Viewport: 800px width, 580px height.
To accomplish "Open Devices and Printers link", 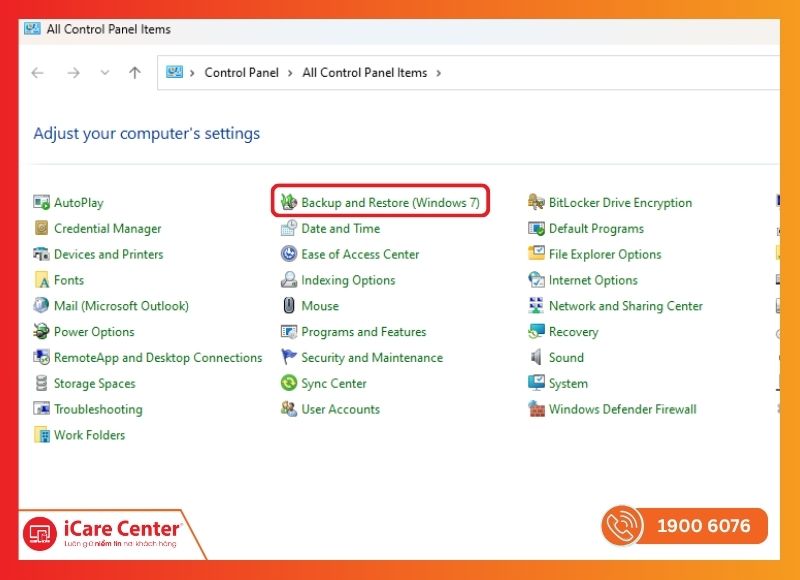I will 108,255.
